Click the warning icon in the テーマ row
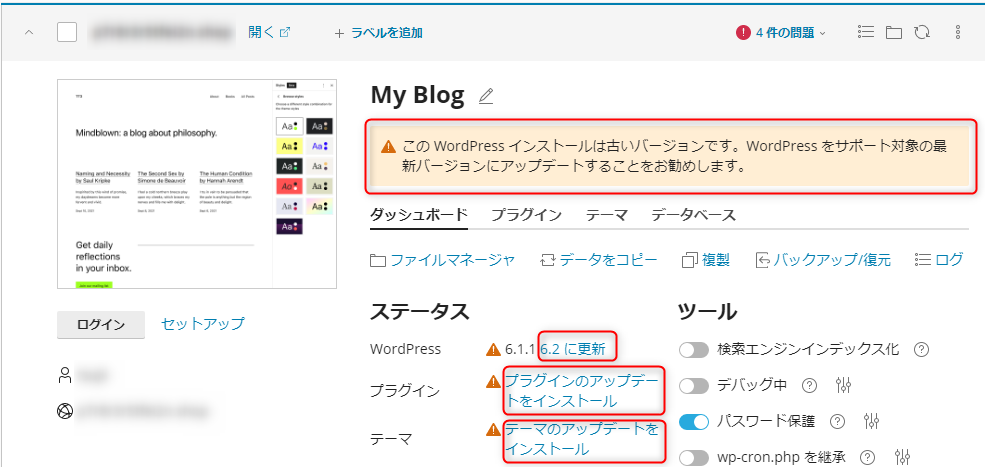985x467 pixels. [493, 430]
